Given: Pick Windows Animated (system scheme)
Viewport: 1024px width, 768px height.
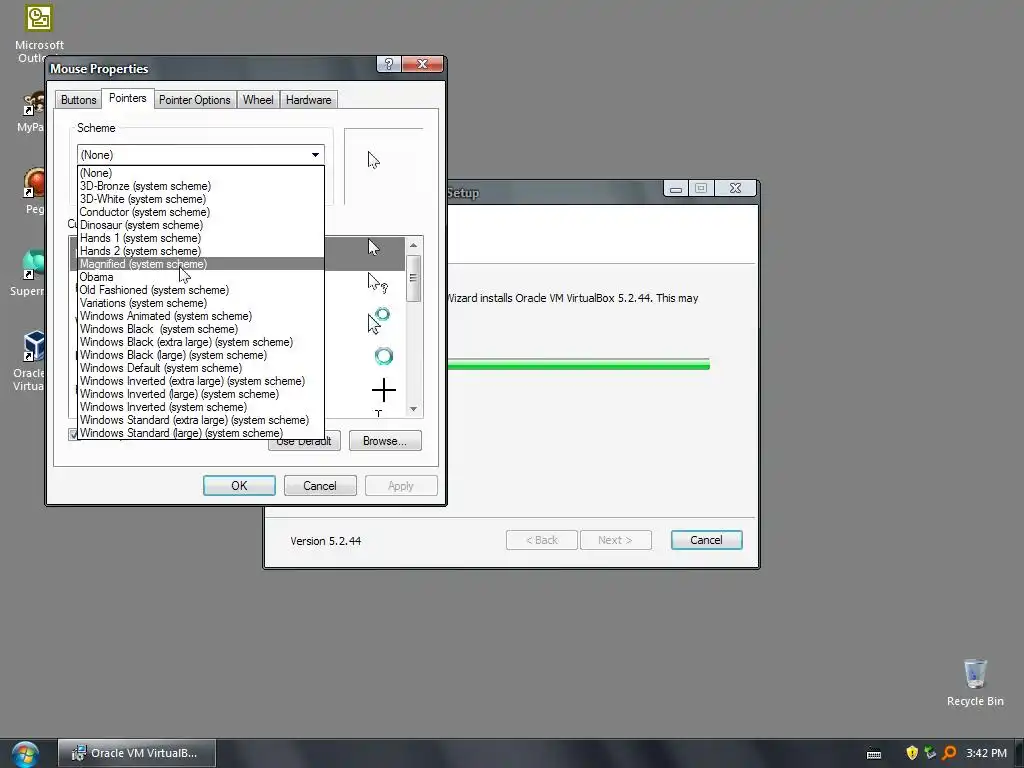Looking at the screenshot, I should click(x=200, y=316).
